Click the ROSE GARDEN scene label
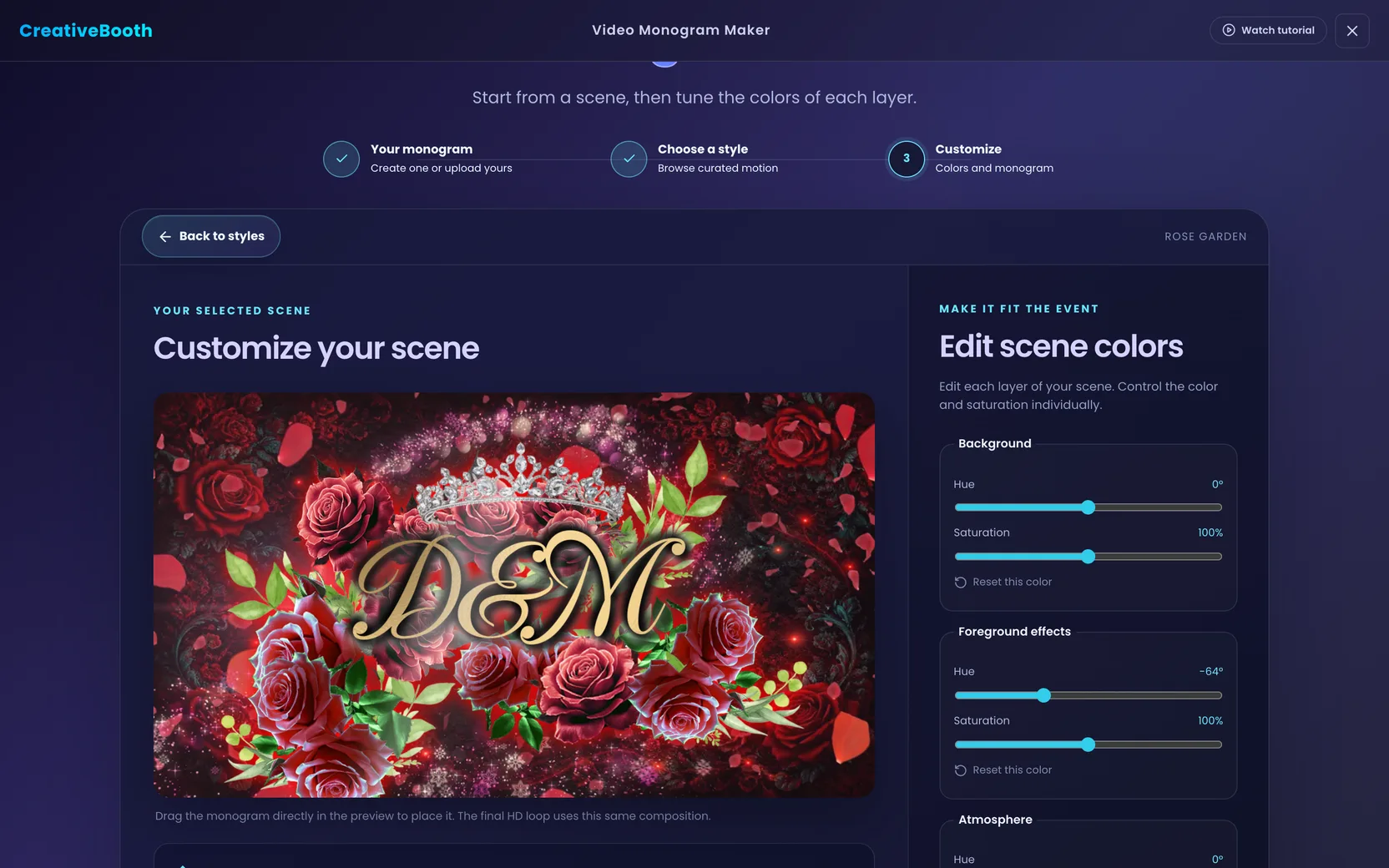The height and width of the screenshot is (868, 1389). click(x=1205, y=237)
